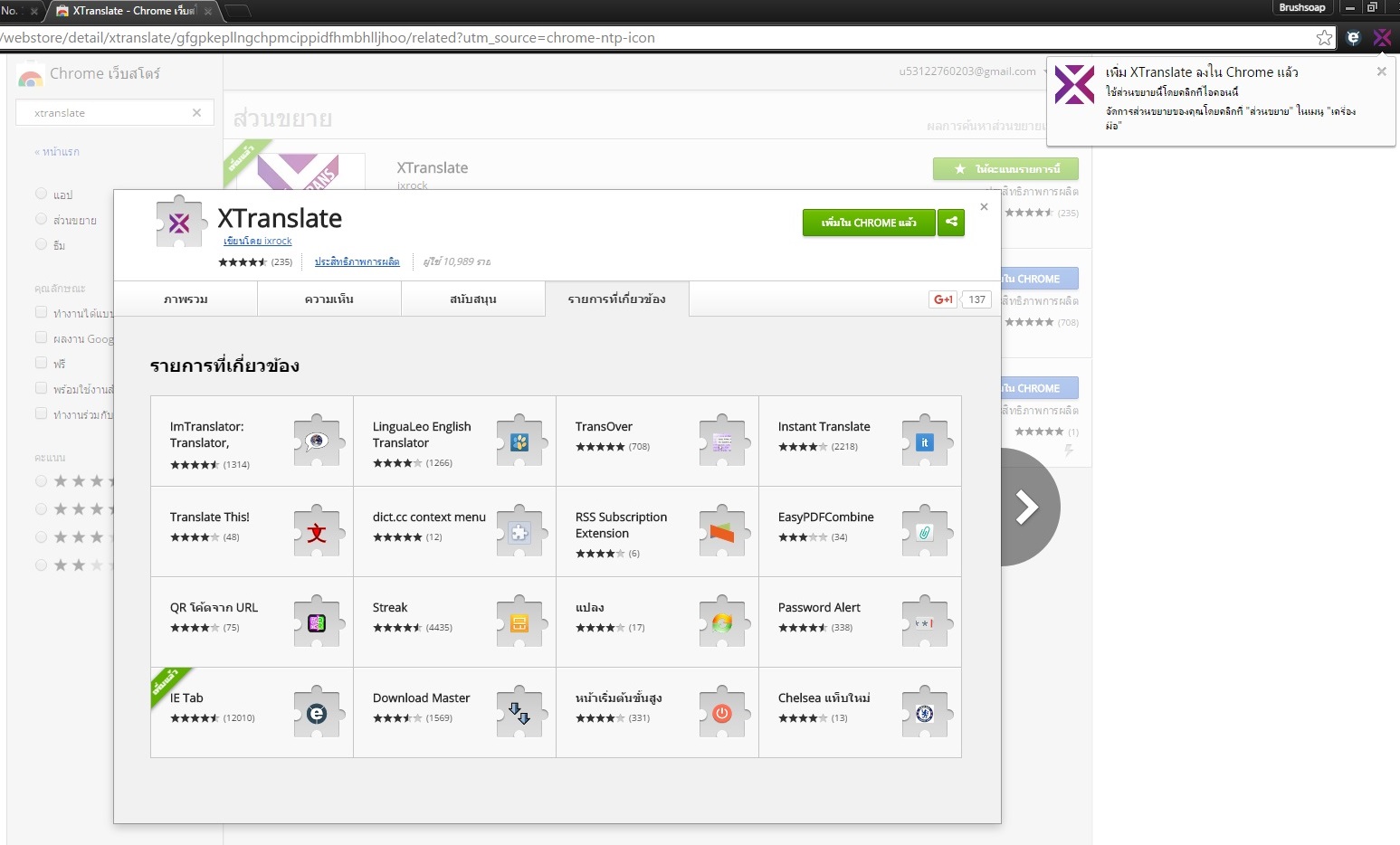The height and width of the screenshot is (845, 1400).
Task: Open the ImTranslator extension icon
Action: click(317, 441)
